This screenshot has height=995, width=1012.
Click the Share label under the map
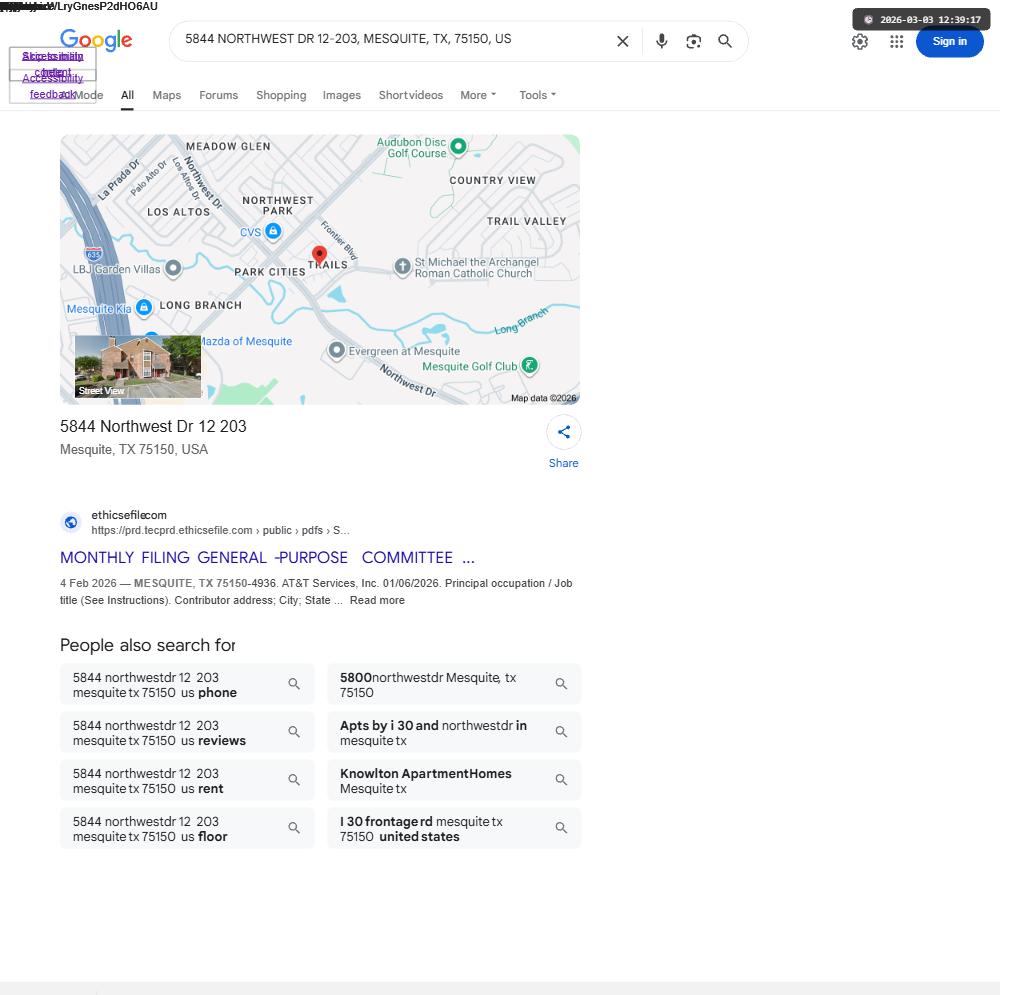tap(563, 463)
